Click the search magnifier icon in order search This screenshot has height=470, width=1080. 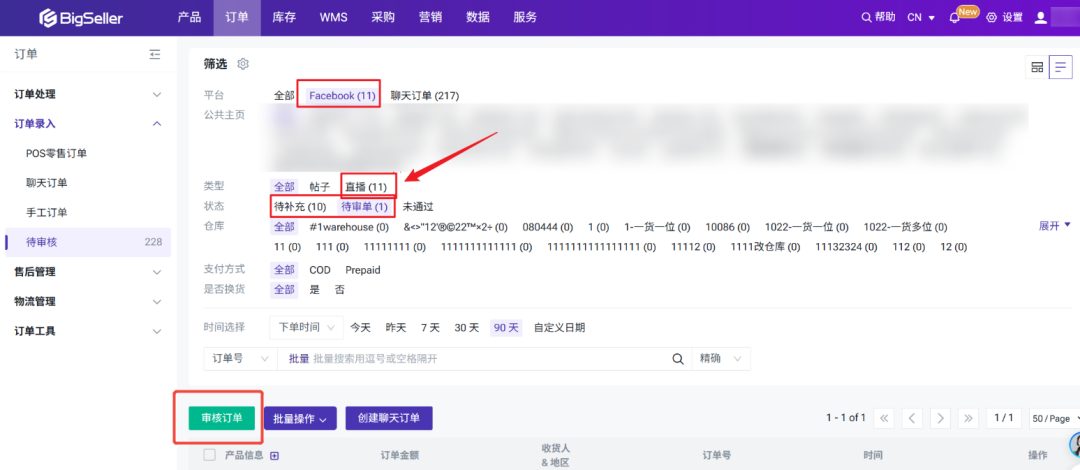tap(677, 359)
